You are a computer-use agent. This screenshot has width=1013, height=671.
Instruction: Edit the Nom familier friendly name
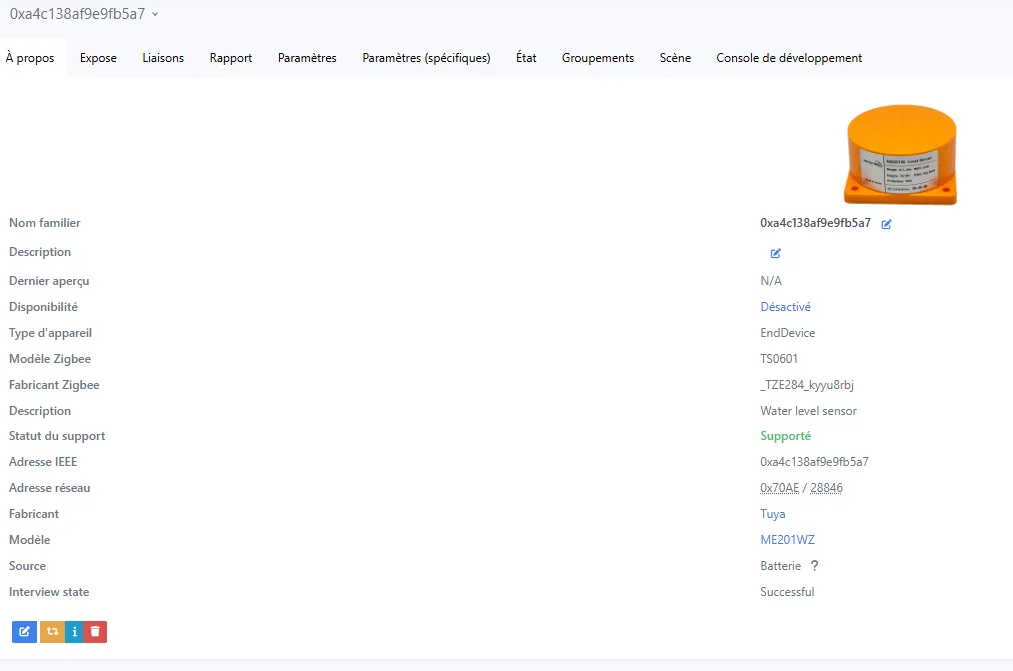886,224
